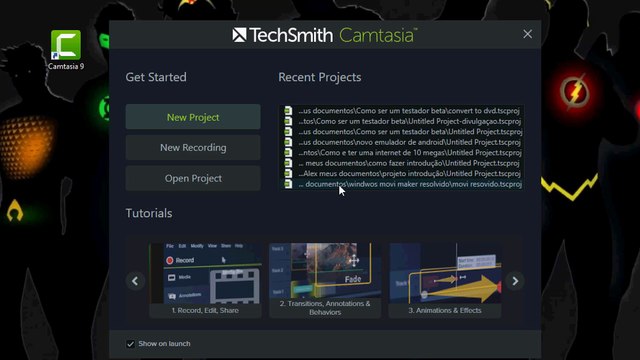Screen dimensions: 640x360
Task: Close the Camtasia welcome dialog
Action: [x=527, y=34]
